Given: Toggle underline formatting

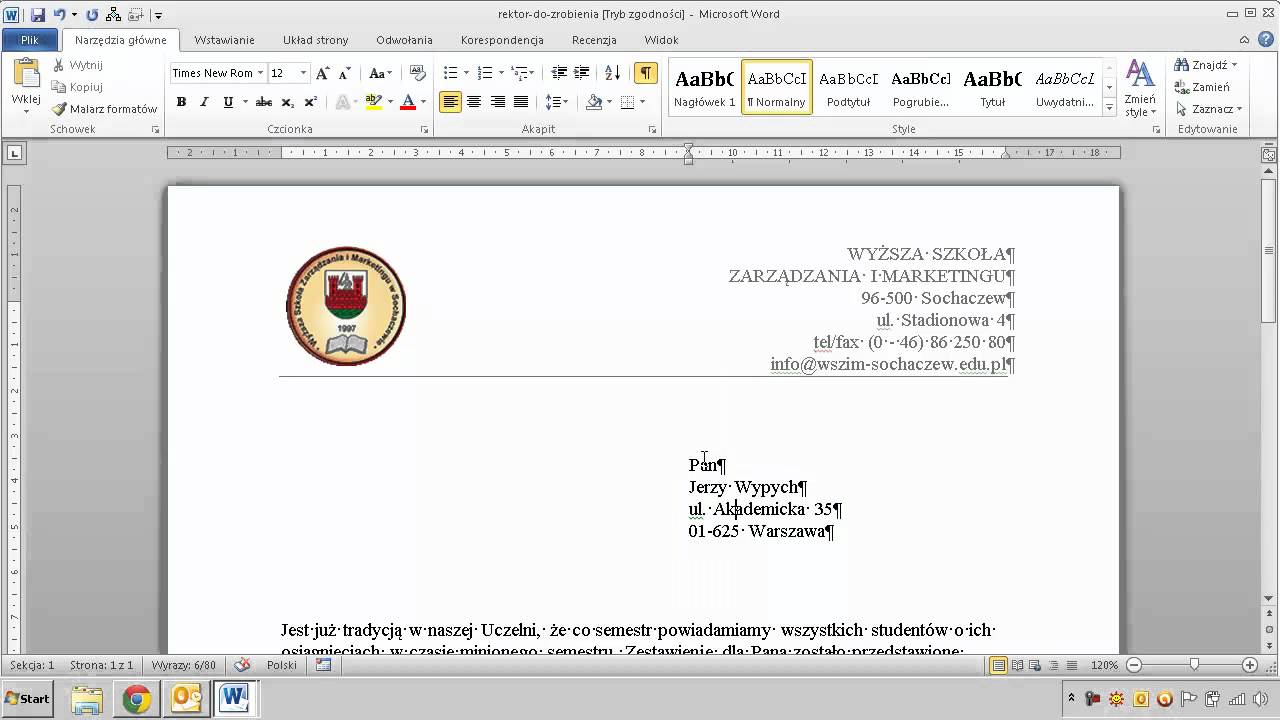Looking at the screenshot, I should (x=228, y=102).
